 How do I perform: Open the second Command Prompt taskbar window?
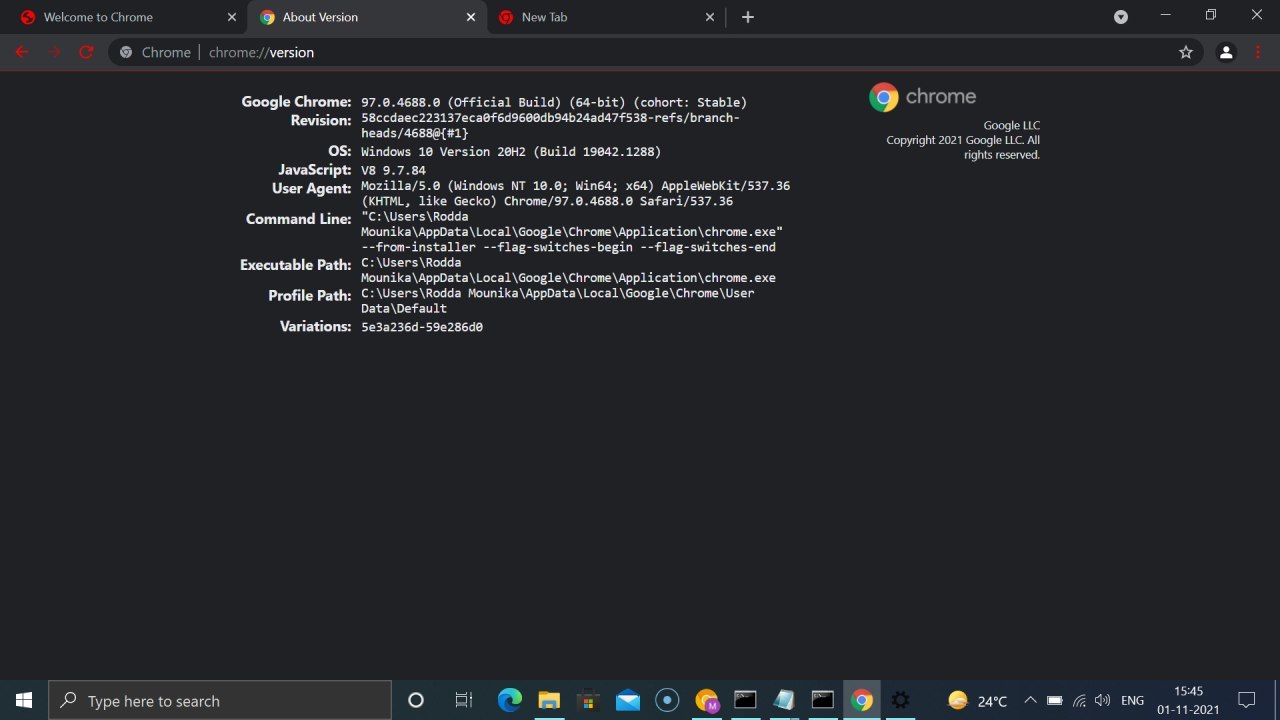[x=823, y=700]
